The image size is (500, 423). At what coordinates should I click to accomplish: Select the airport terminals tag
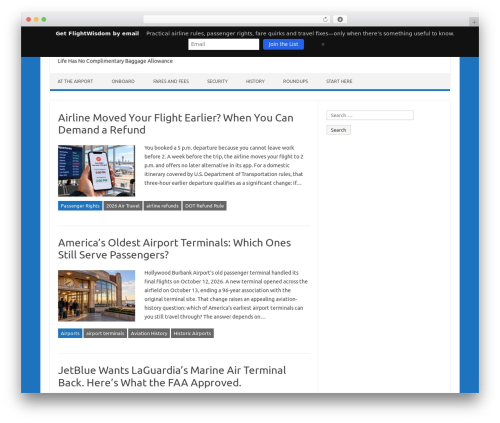pyautogui.click(x=105, y=333)
